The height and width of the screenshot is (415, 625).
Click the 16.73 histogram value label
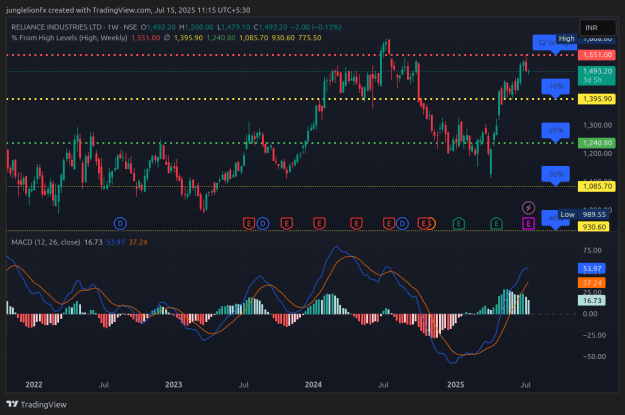[x=592, y=300]
